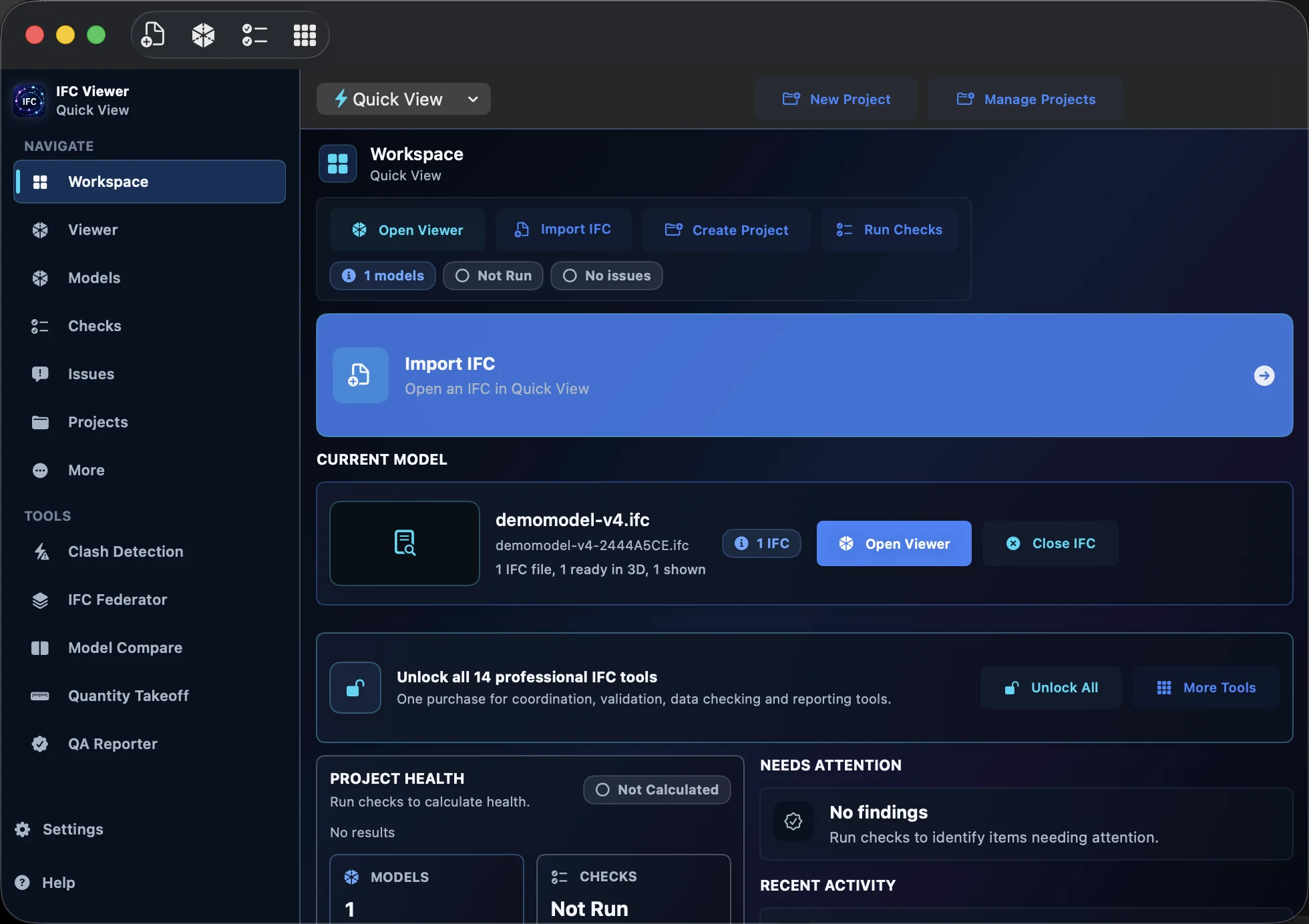Click the No issues status chip
The width and height of the screenshot is (1309, 924).
[606, 276]
